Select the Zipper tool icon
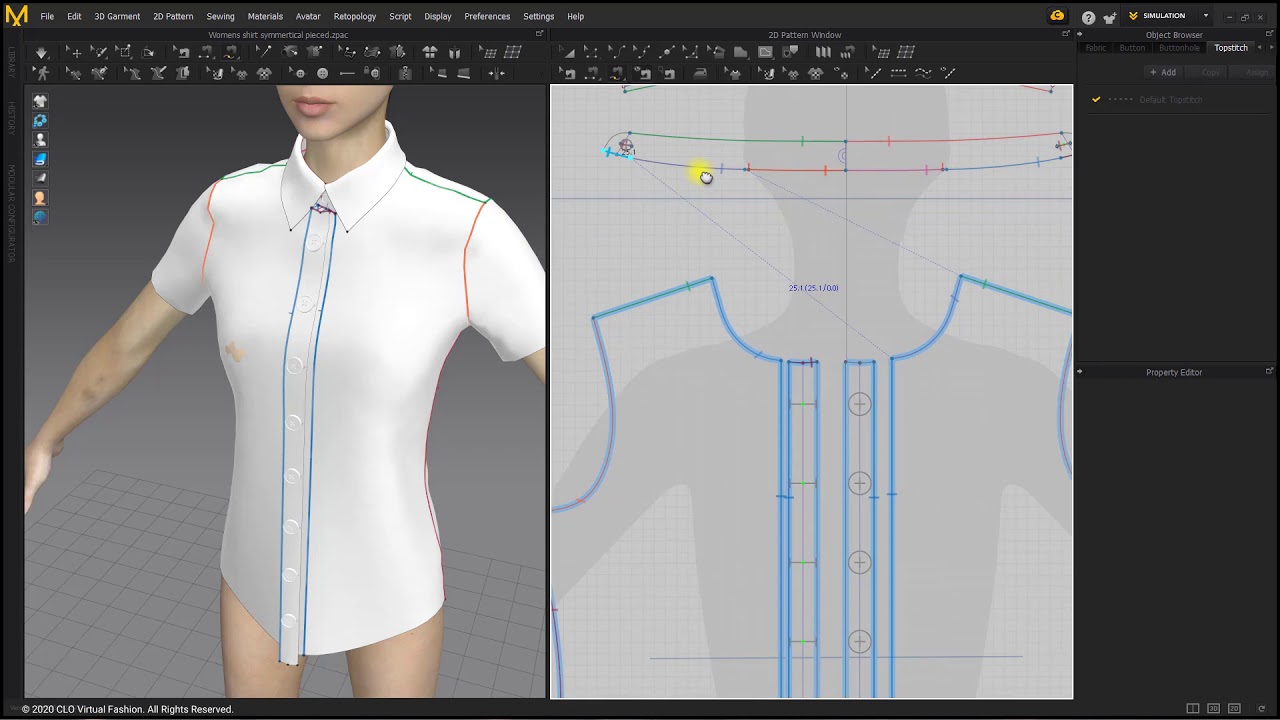 [x=405, y=73]
